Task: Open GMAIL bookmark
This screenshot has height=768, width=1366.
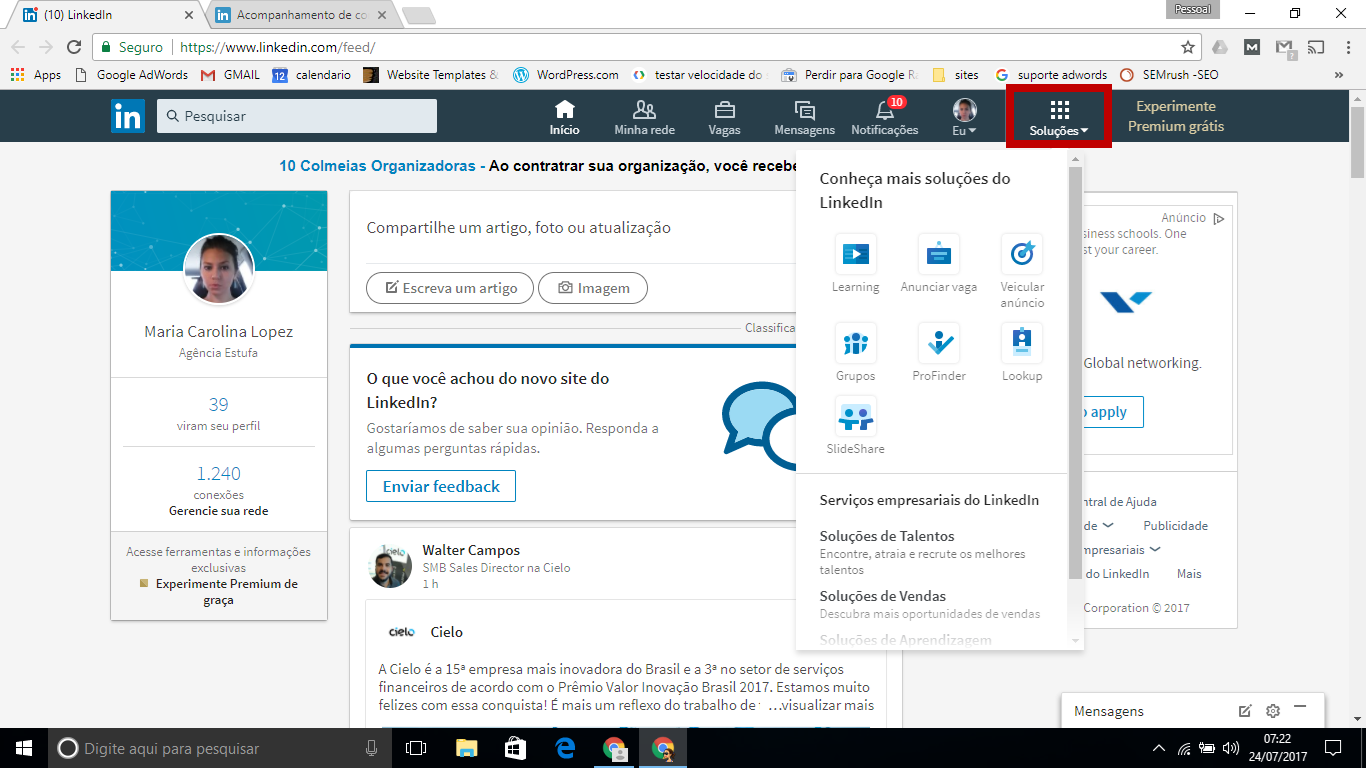Action: 231,75
